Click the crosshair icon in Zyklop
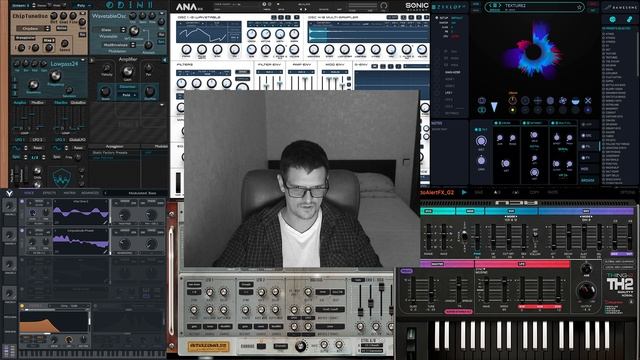Image resolution: width=640 pixels, height=360 pixels. [538, 100]
